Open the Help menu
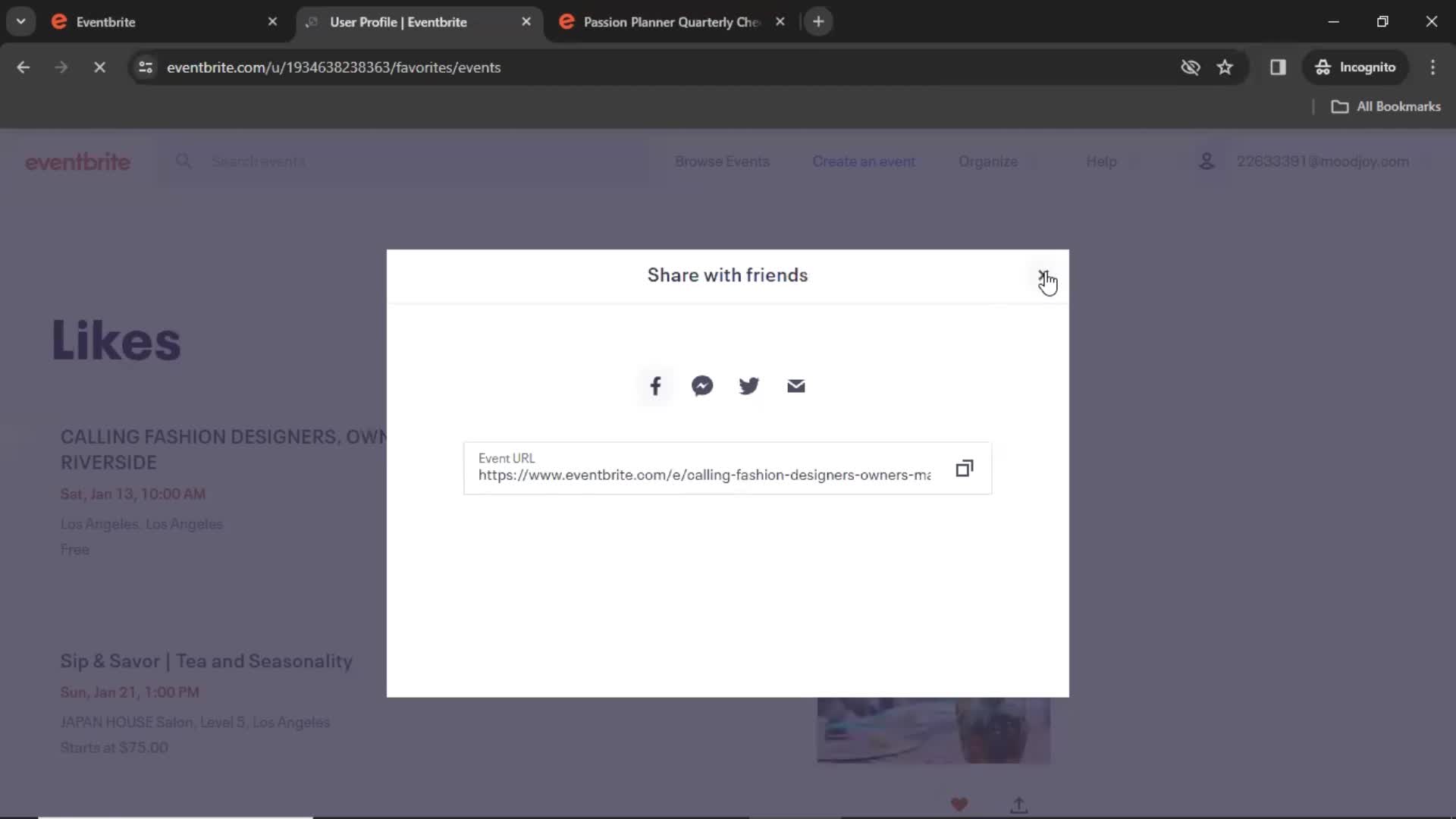The height and width of the screenshot is (819, 1456). (x=1101, y=162)
